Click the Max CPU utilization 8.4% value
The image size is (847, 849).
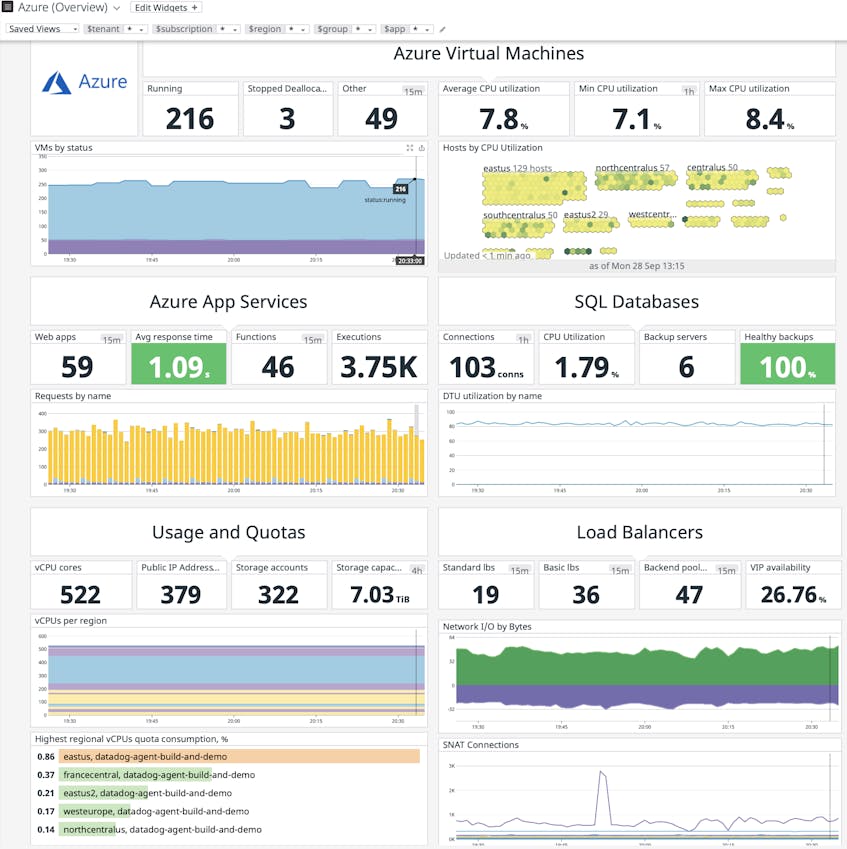point(770,119)
